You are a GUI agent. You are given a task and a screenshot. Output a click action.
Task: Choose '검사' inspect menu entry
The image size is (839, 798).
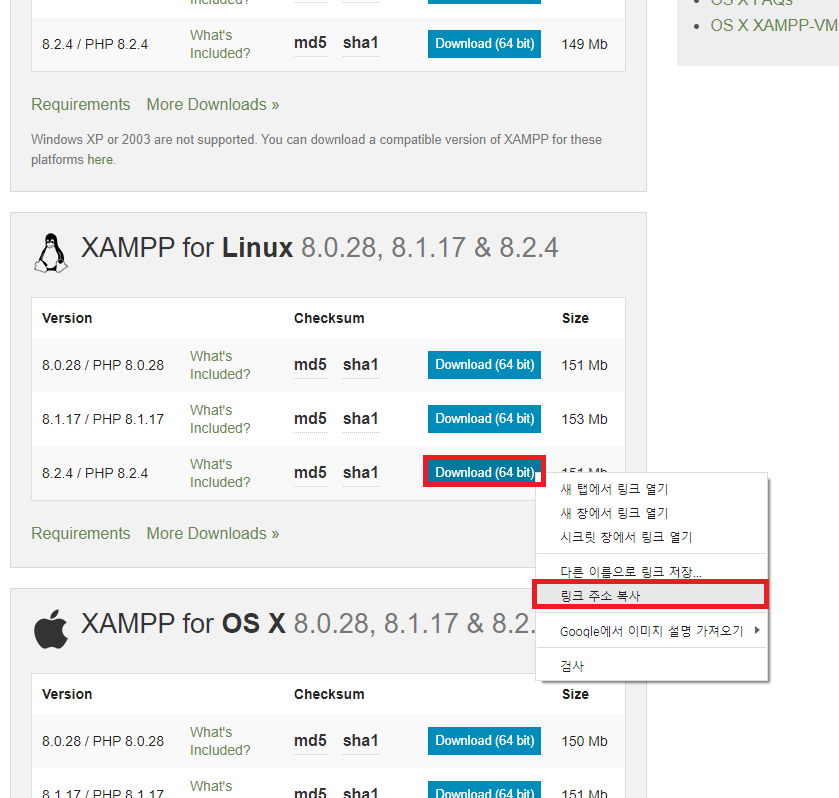[x=652, y=666]
